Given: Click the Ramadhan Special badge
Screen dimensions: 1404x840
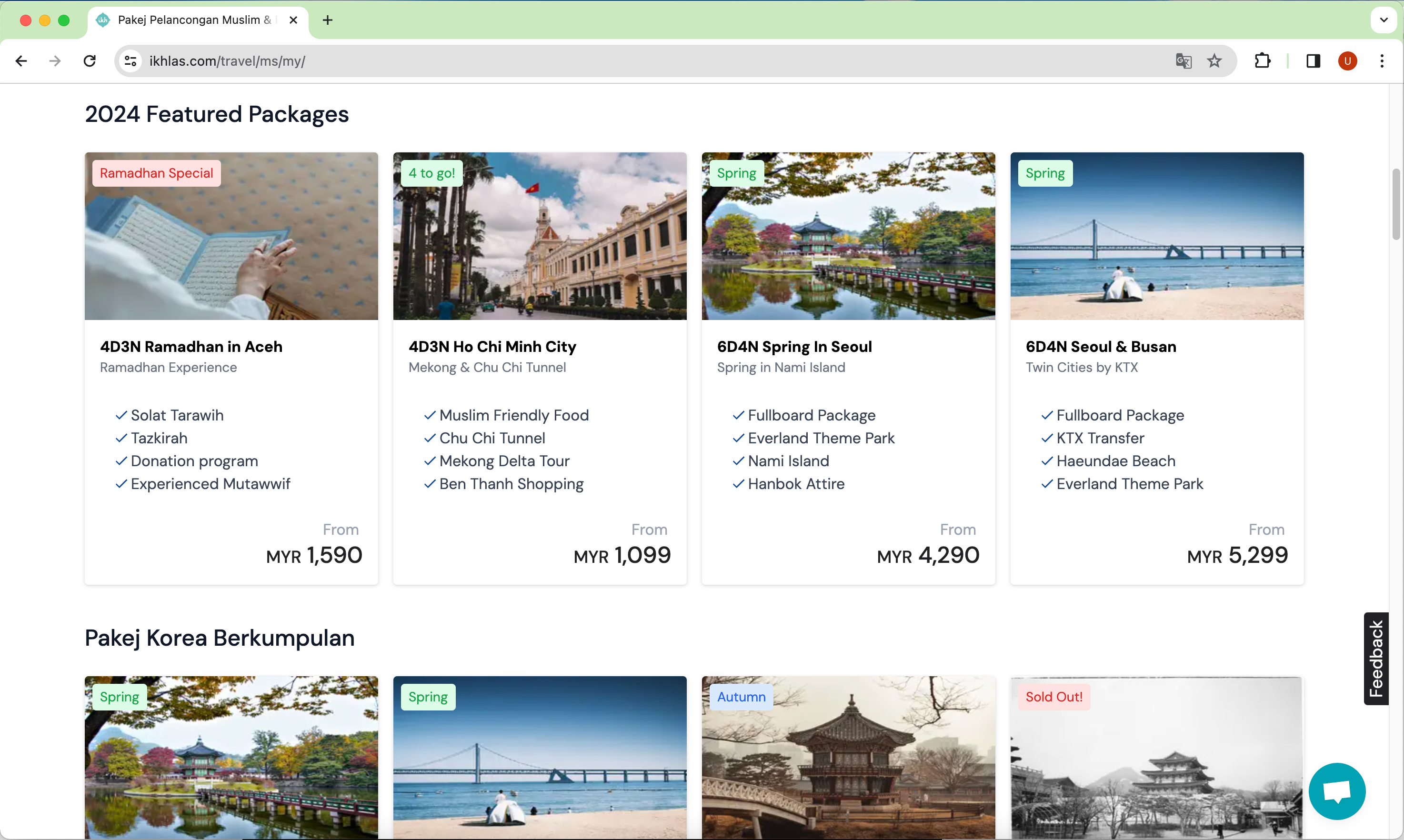Looking at the screenshot, I should (156, 173).
